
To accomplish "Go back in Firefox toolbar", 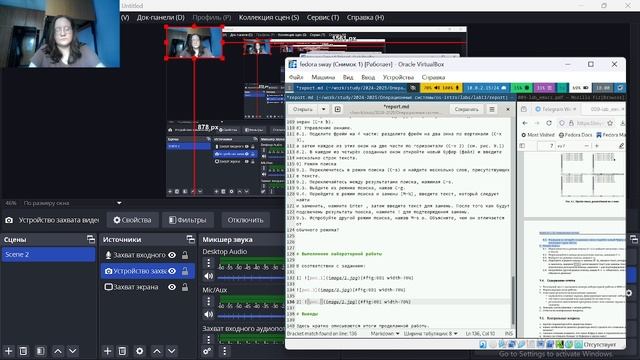I will (x=525, y=123).
